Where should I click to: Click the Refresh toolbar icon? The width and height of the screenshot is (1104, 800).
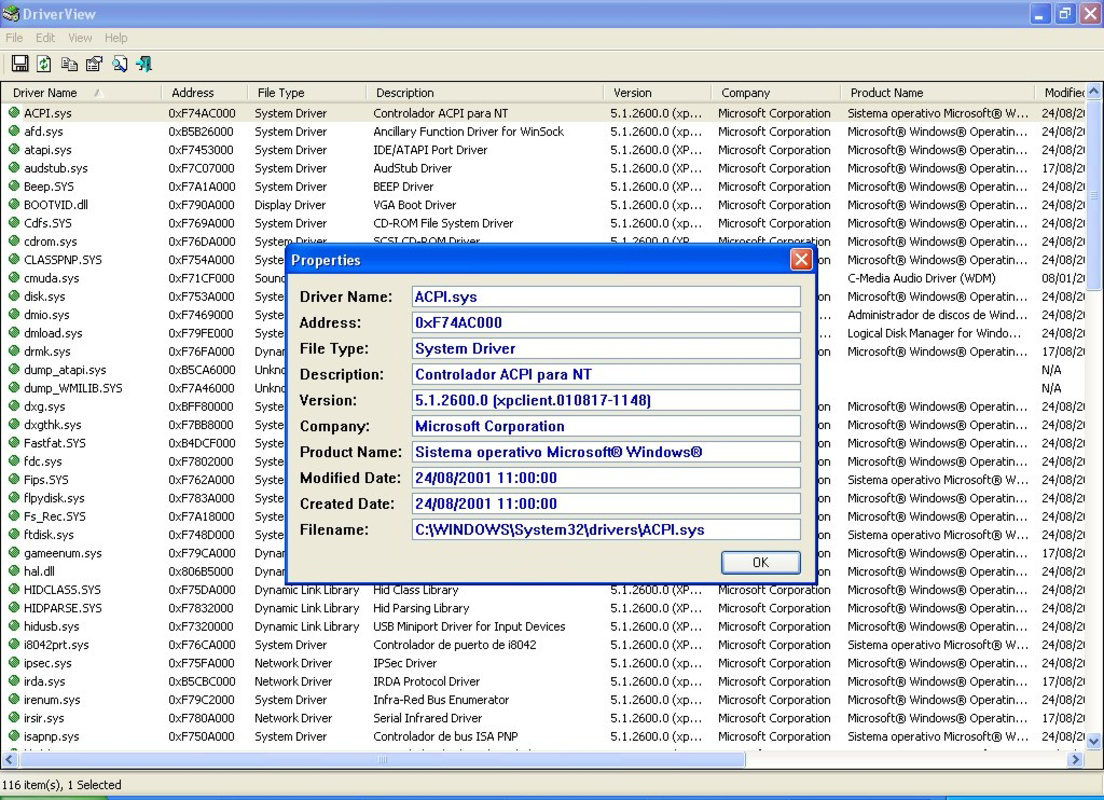tap(44, 64)
